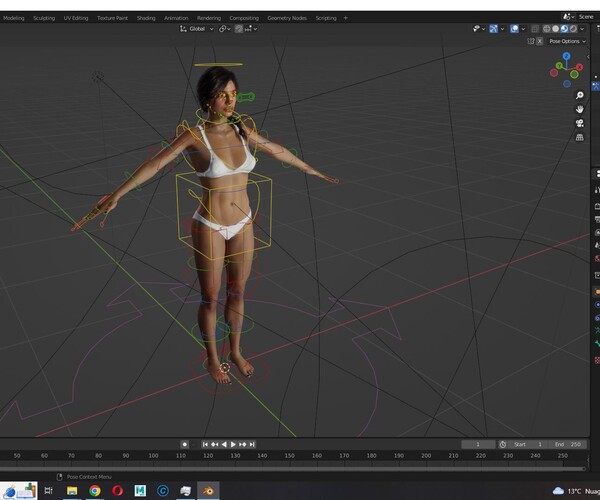Jump to the timeline end frame

click(x=252, y=444)
